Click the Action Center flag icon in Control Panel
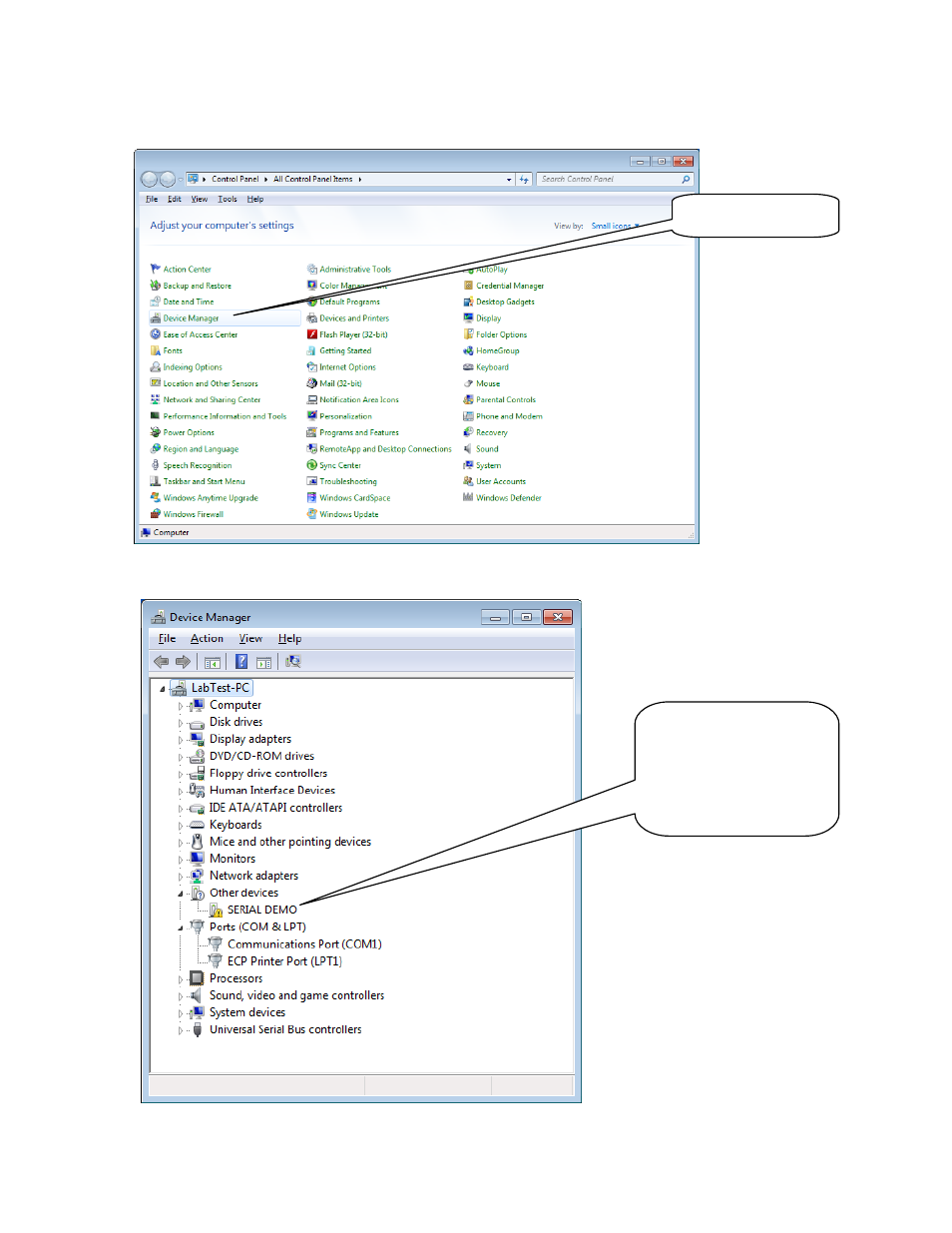Screen dimensions: 952x1233 (155, 269)
